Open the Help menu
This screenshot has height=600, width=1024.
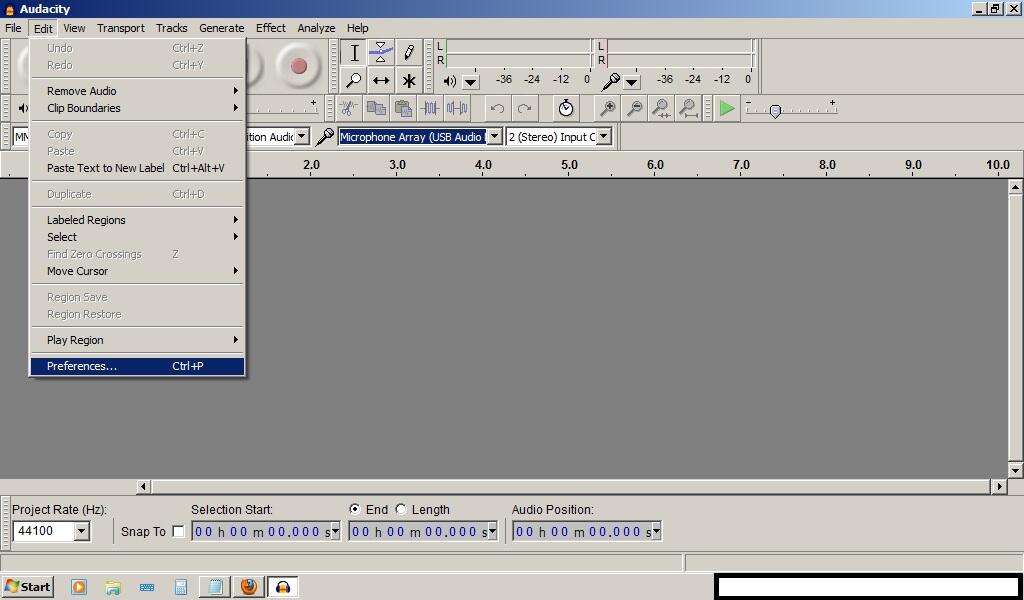pos(357,28)
